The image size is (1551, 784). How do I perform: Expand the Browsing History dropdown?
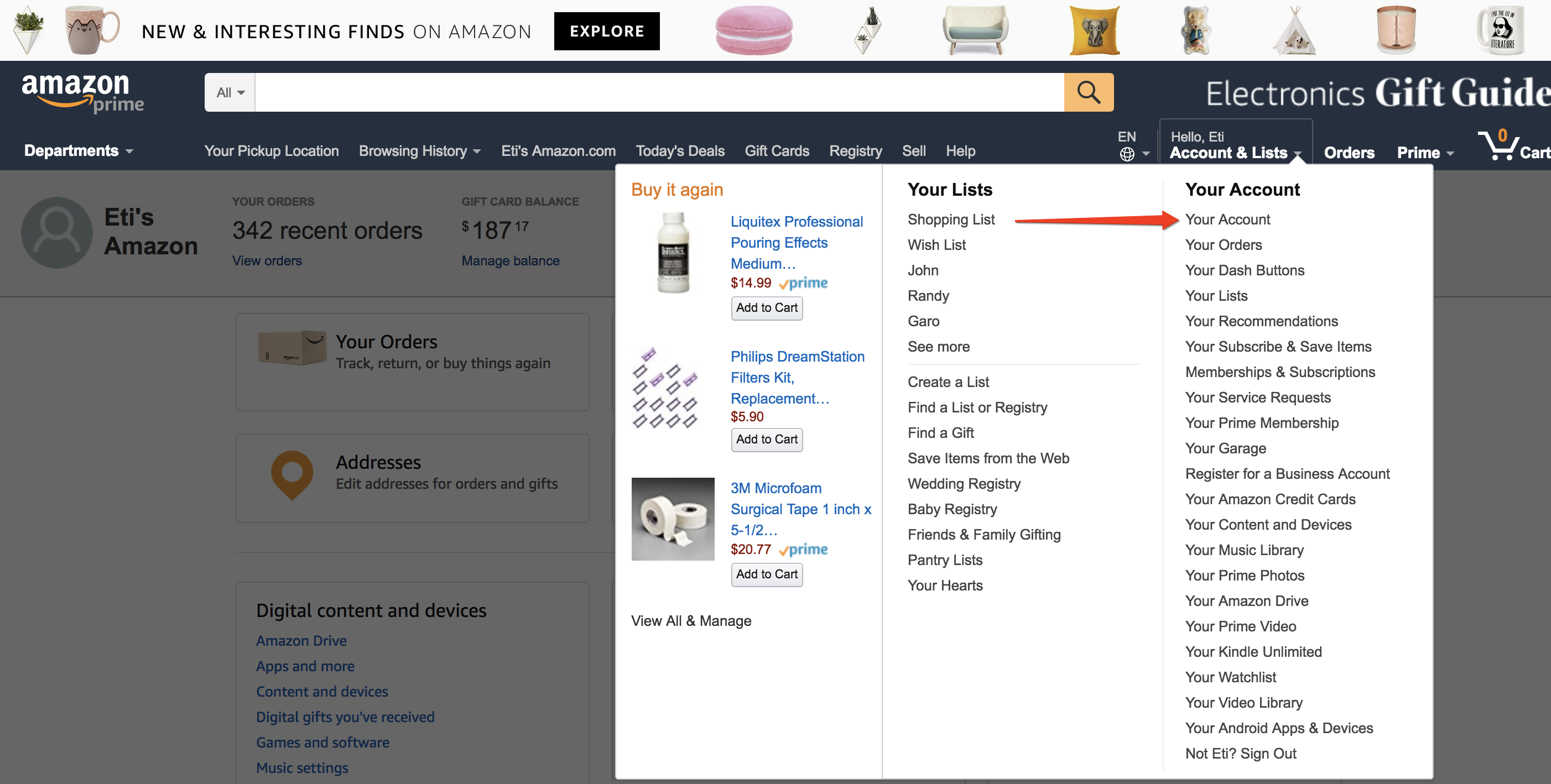pos(420,151)
